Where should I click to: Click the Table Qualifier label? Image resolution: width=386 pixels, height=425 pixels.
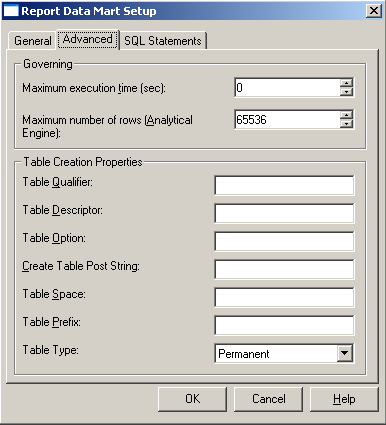click(x=58, y=182)
